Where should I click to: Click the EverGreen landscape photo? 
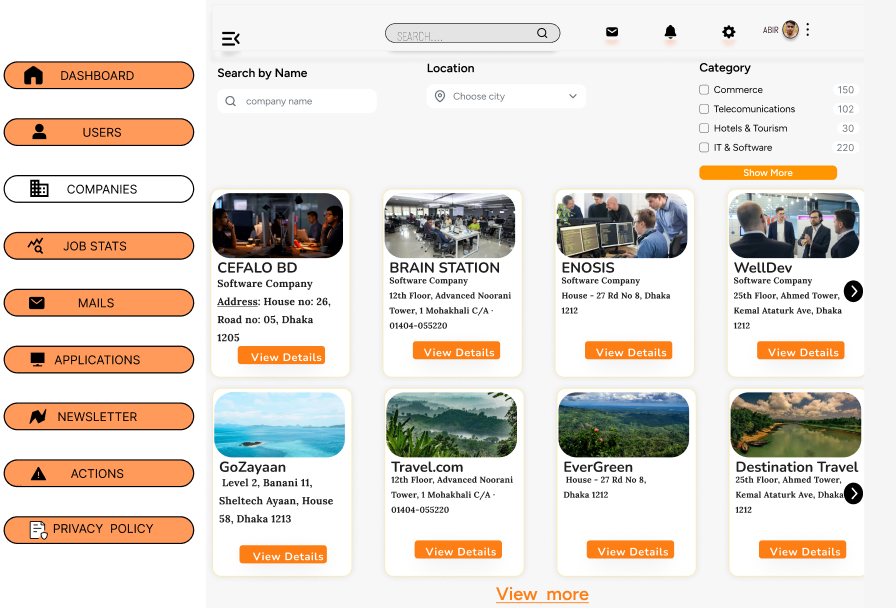click(623, 425)
